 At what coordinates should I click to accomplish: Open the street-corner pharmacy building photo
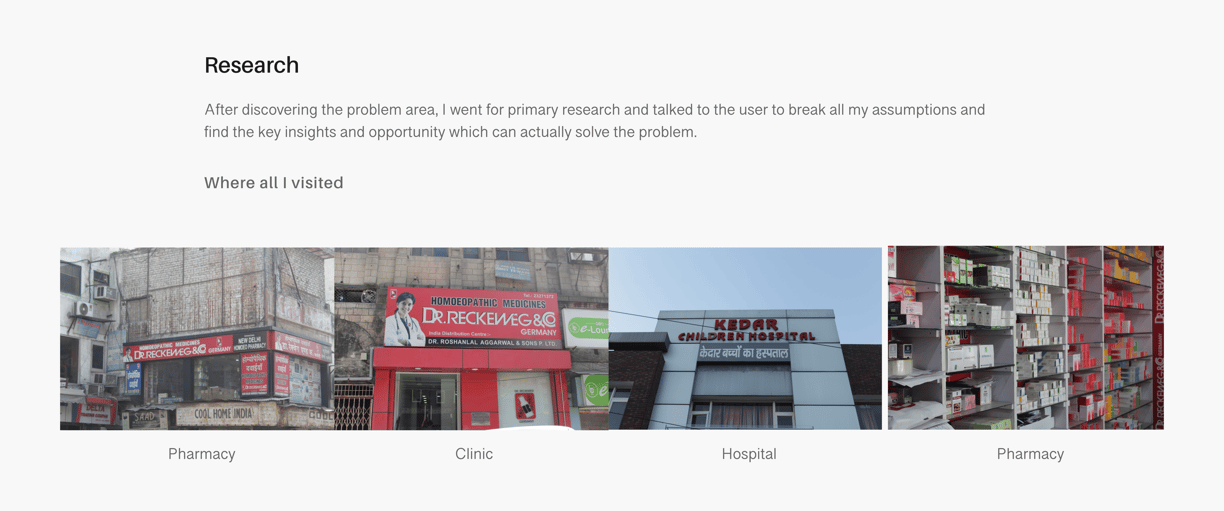(x=197, y=339)
